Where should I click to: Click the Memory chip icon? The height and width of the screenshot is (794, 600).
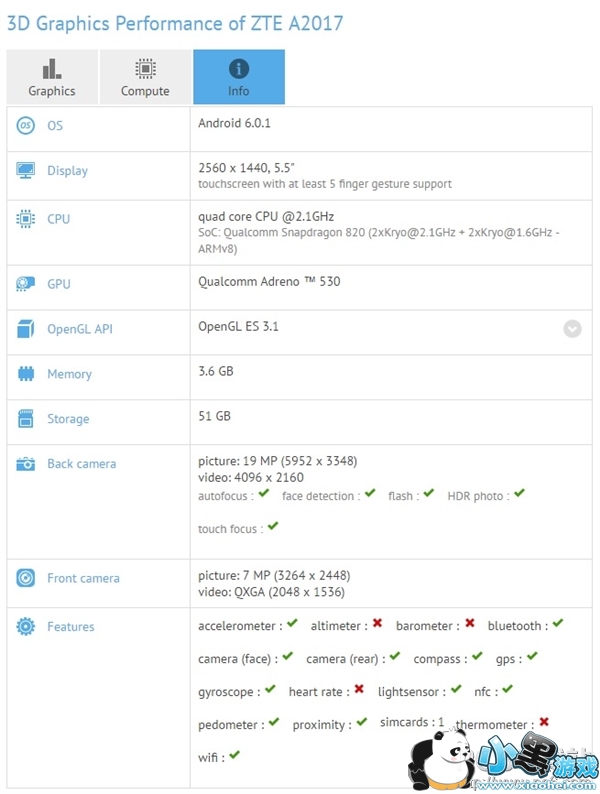click(26, 374)
